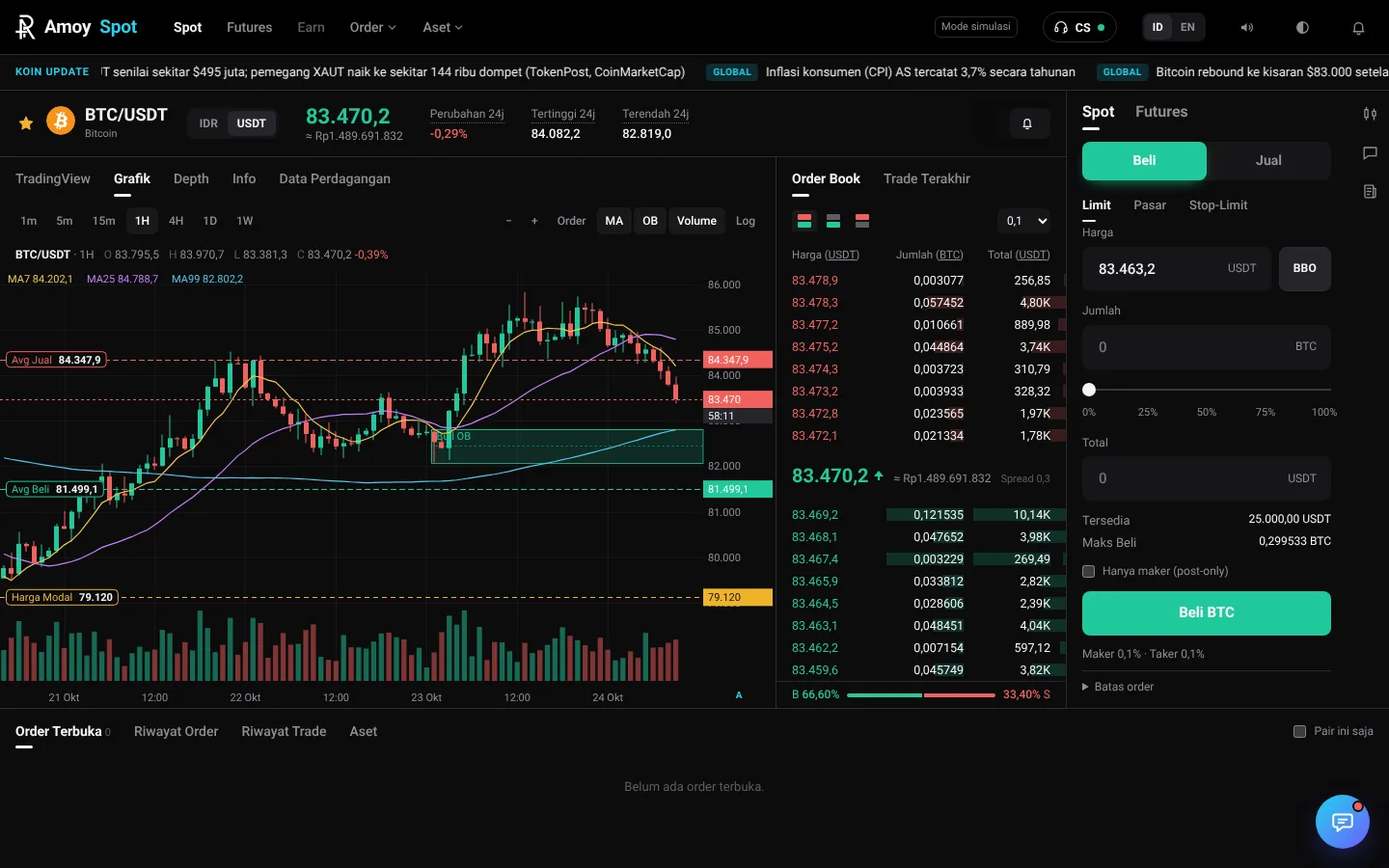
Task: Click the buy/sell ratio bar
Action: [921, 694]
